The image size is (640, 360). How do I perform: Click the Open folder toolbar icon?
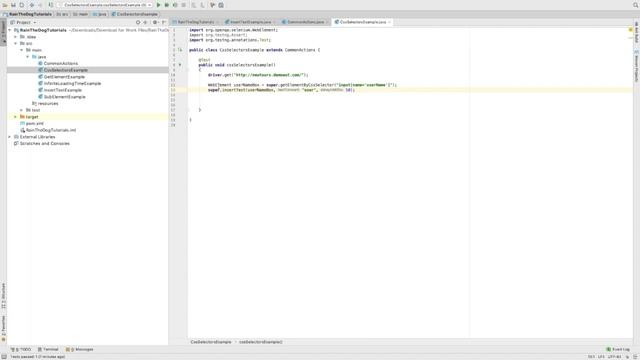click(x=5, y=5)
